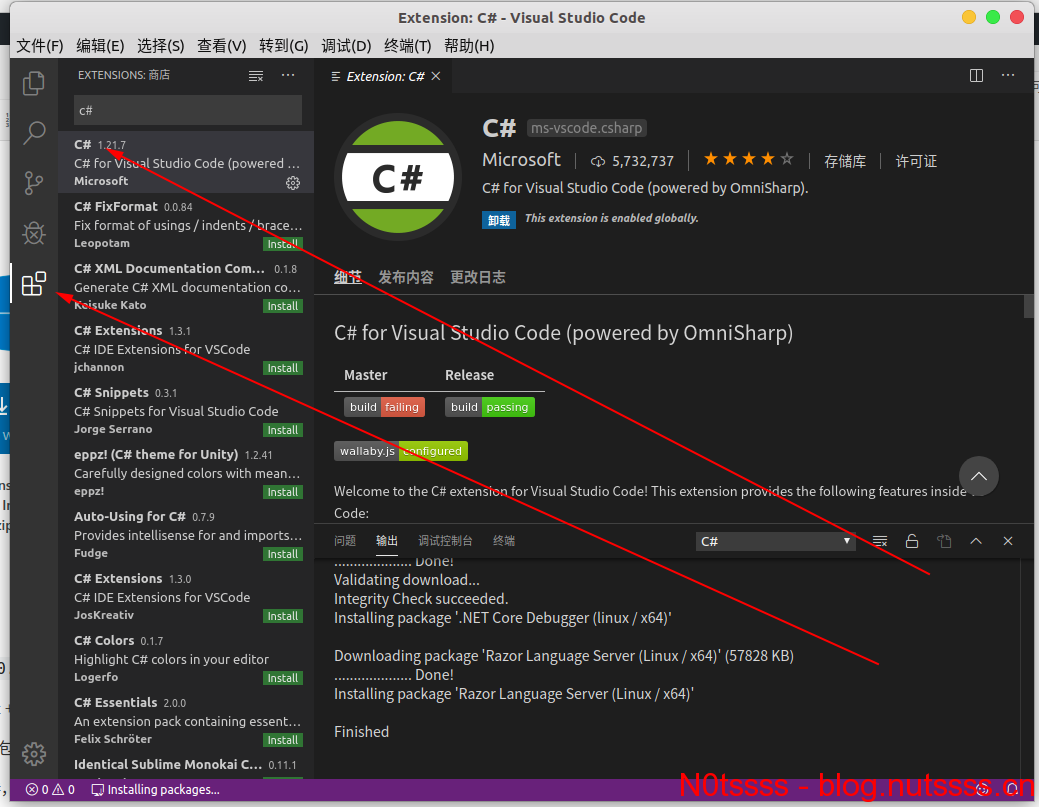Select the C# 1.21.7 extension by Microsoft
This screenshot has width=1039, height=807.
pyautogui.click(x=186, y=162)
